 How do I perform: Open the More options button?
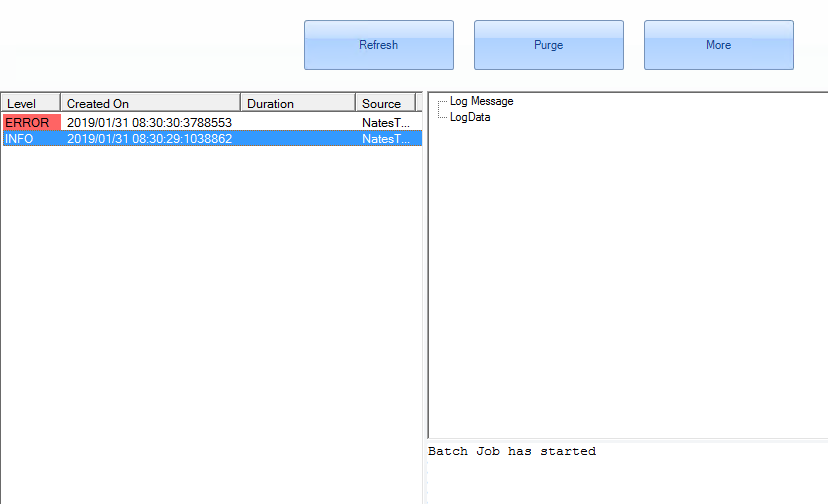[719, 45]
